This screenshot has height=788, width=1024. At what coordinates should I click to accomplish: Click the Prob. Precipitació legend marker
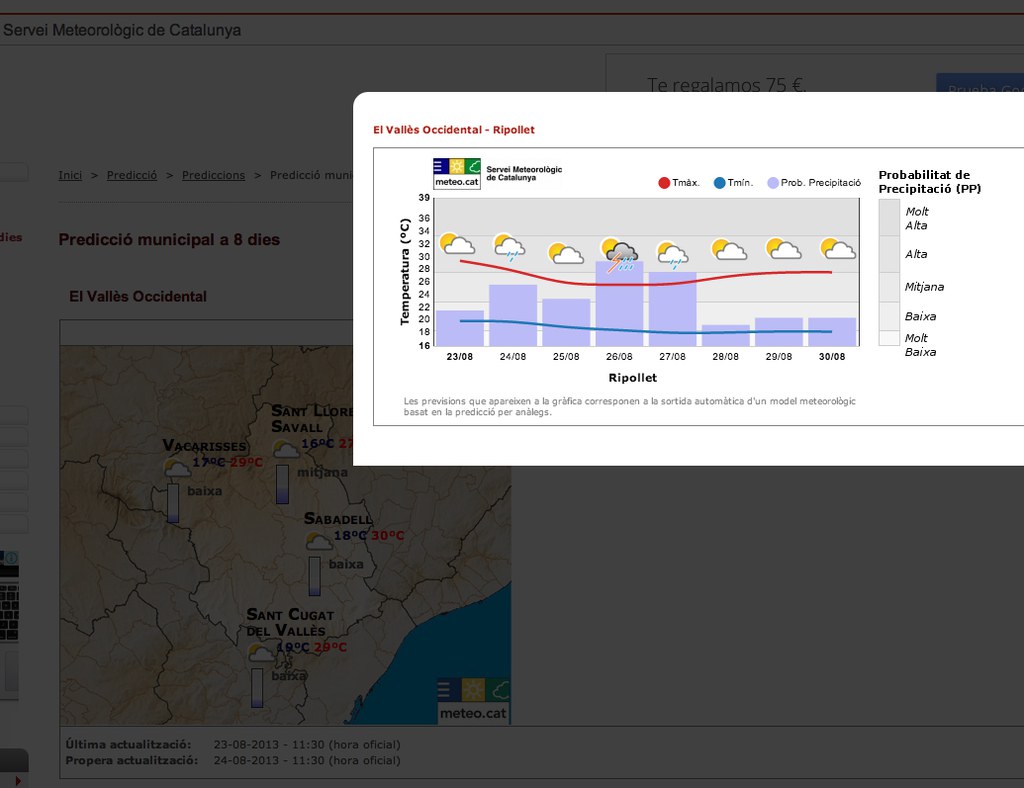point(773,183)
